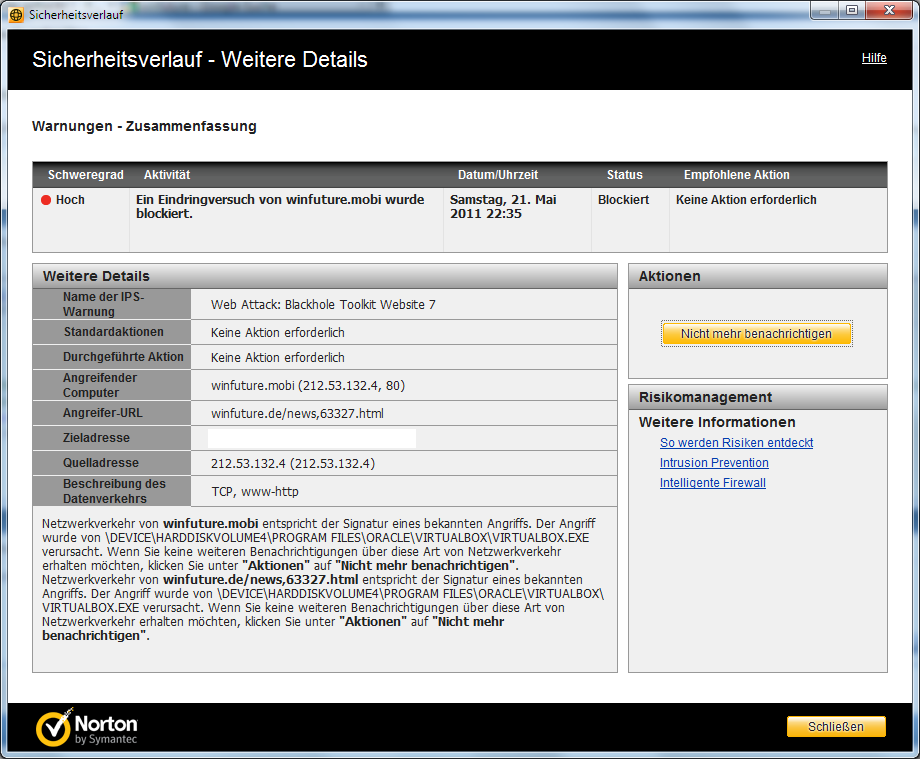Minimize the Sicherheitsverlauf window

pos(824,11)
